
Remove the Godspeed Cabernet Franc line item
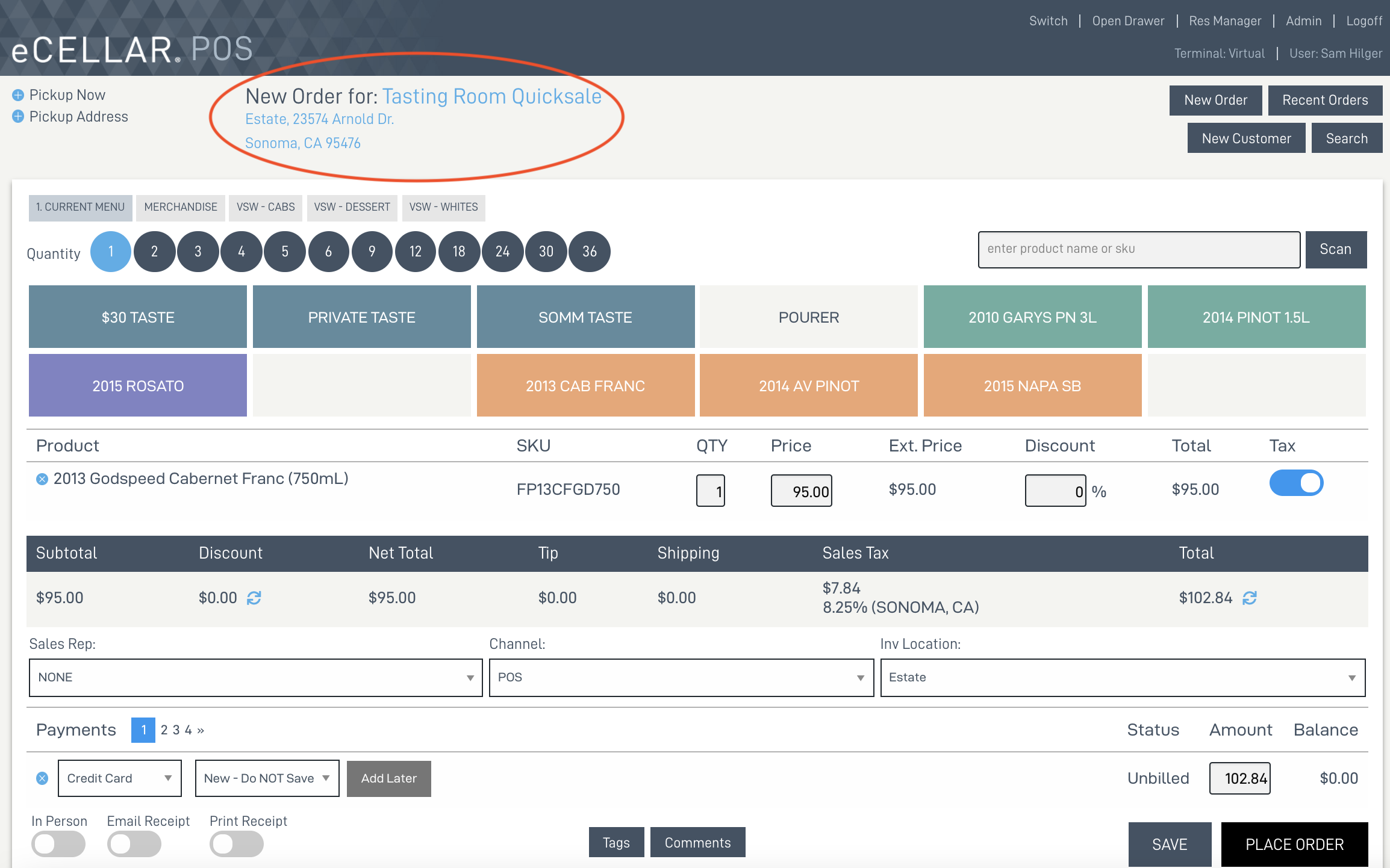point(42,479)
